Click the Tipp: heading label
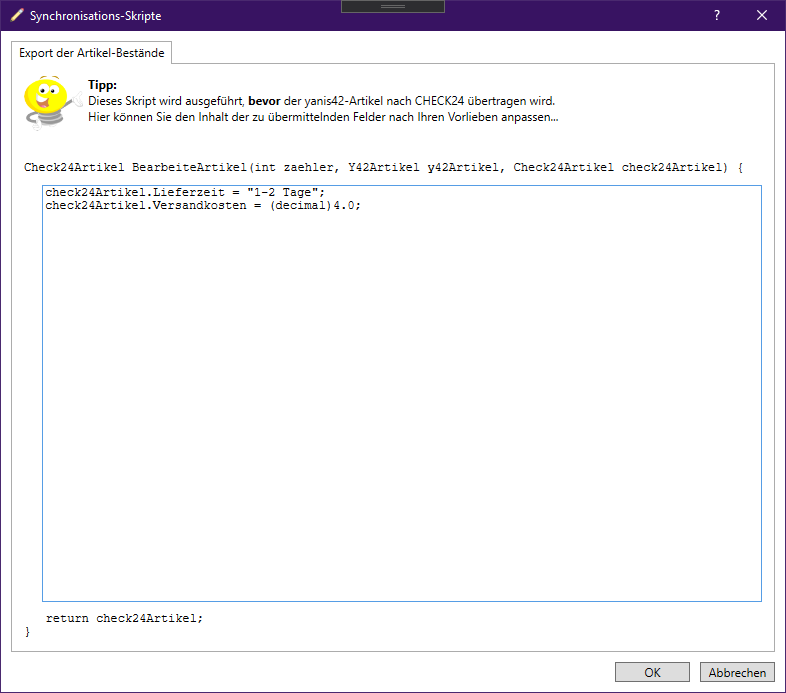Viewport: 786px width, 693px height. pyautogui.click(x=102, y=86)
